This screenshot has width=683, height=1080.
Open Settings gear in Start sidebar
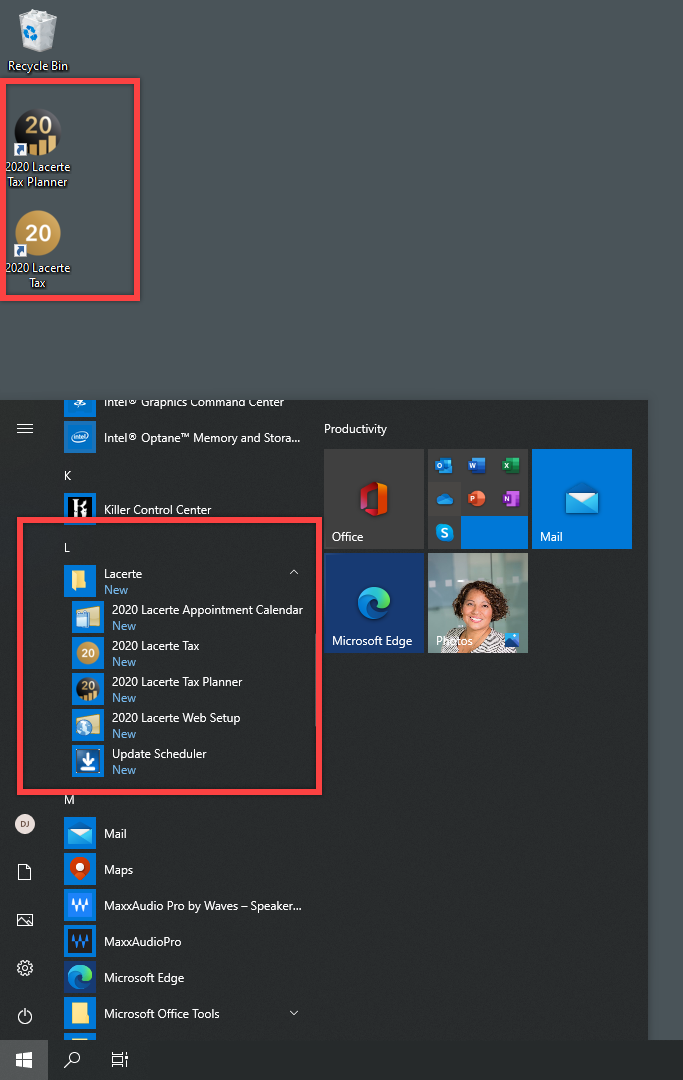pos(25,968)
